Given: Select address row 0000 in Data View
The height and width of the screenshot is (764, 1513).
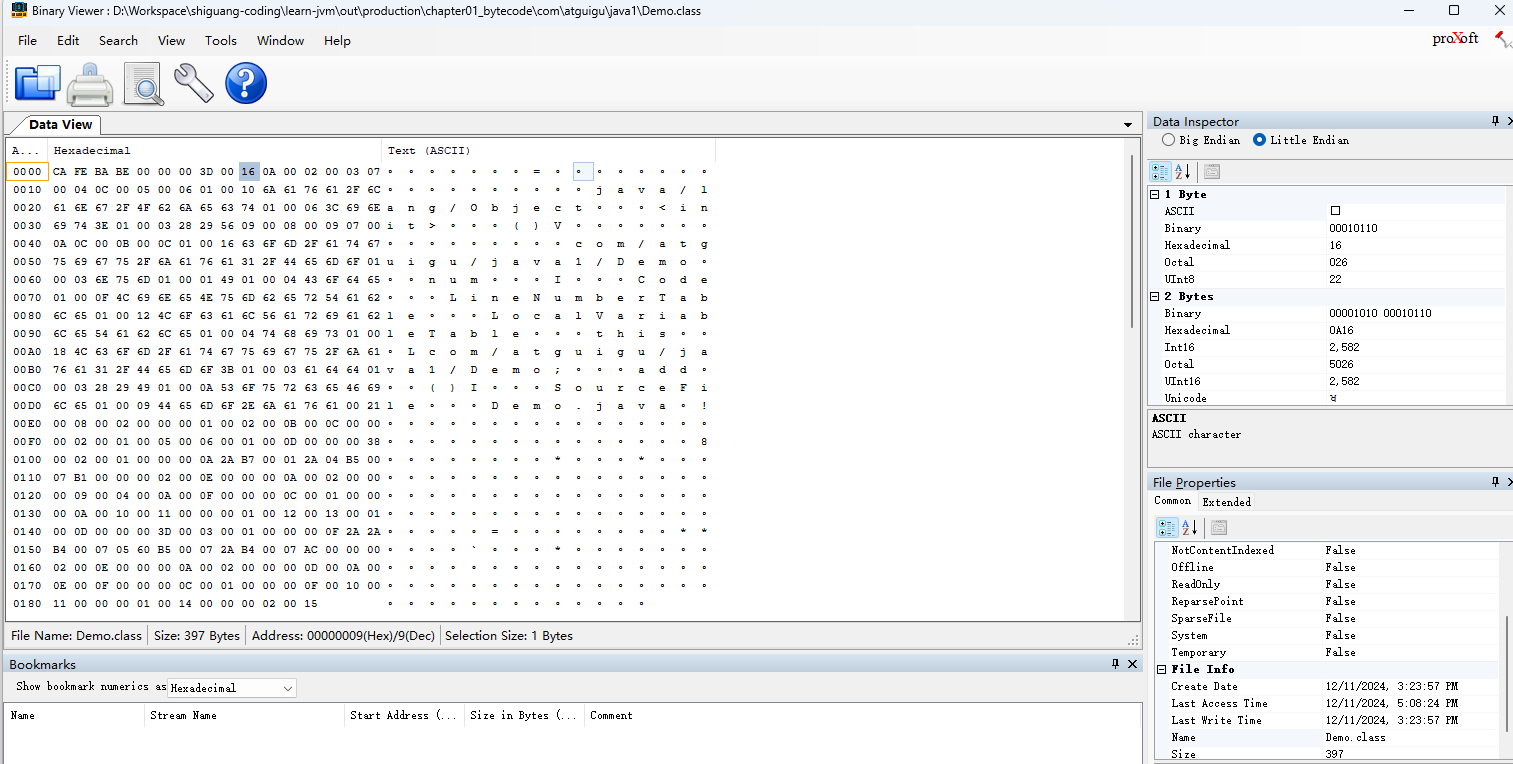Looking at the screenshot, I should pyautogui.click(x=27, y=172).
